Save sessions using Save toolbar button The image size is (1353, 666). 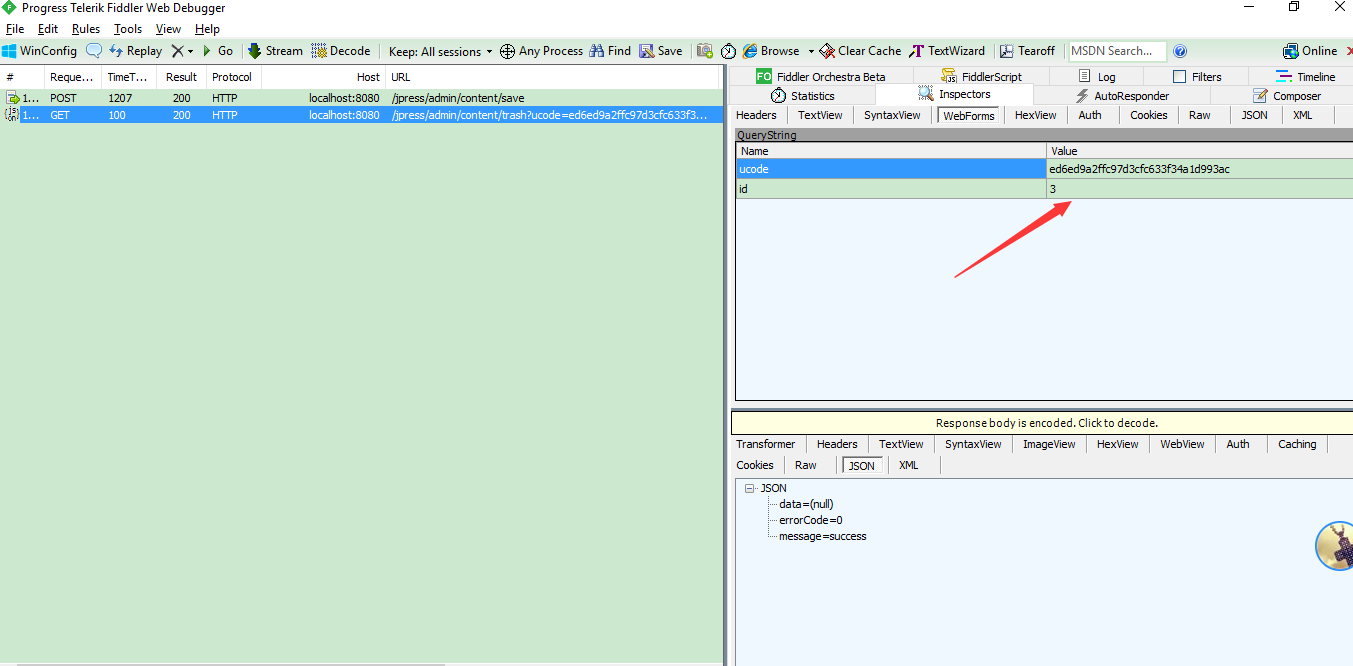coord(661,51)
